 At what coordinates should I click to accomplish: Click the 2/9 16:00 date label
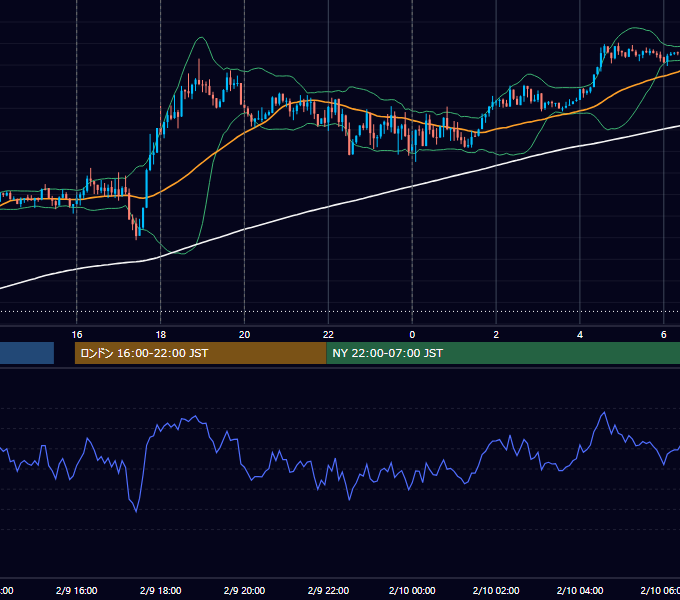pyautogui.click(x=77, y=590)
